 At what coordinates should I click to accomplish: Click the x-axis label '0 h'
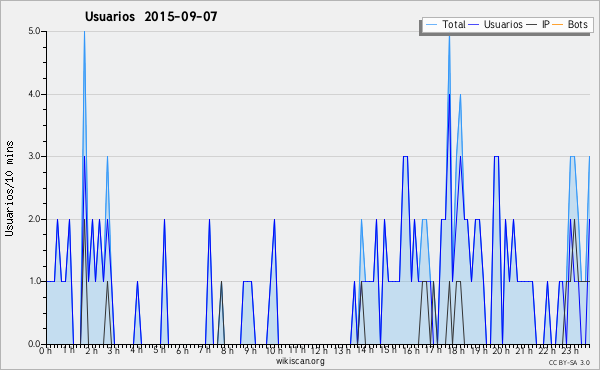point(45,351)
